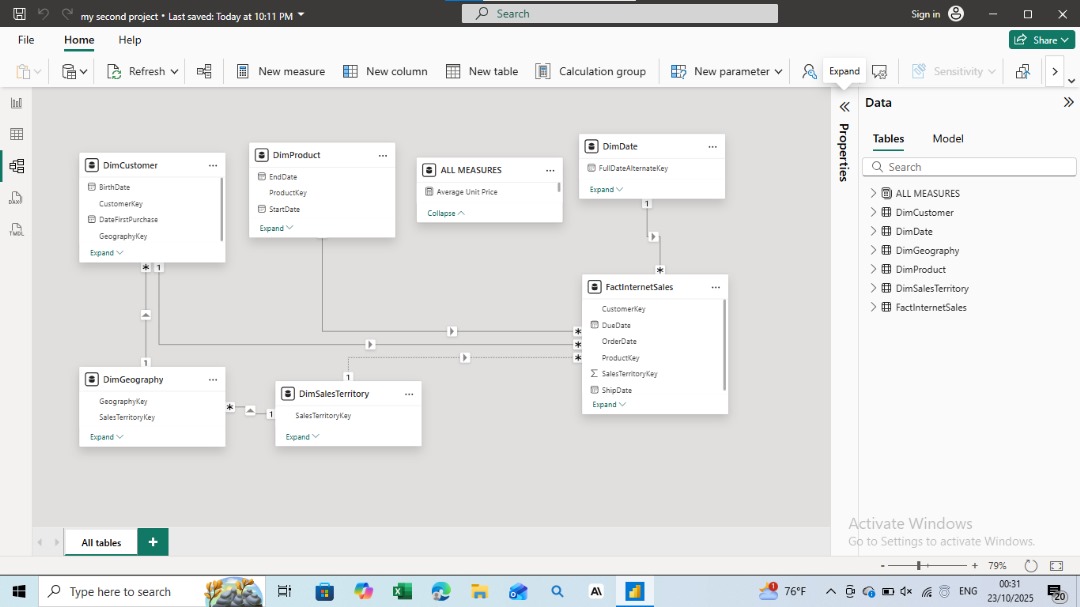This screenshot has height=607, width=1080.
Task: Open the Refresh dropdown arrow
Action: 174,72
